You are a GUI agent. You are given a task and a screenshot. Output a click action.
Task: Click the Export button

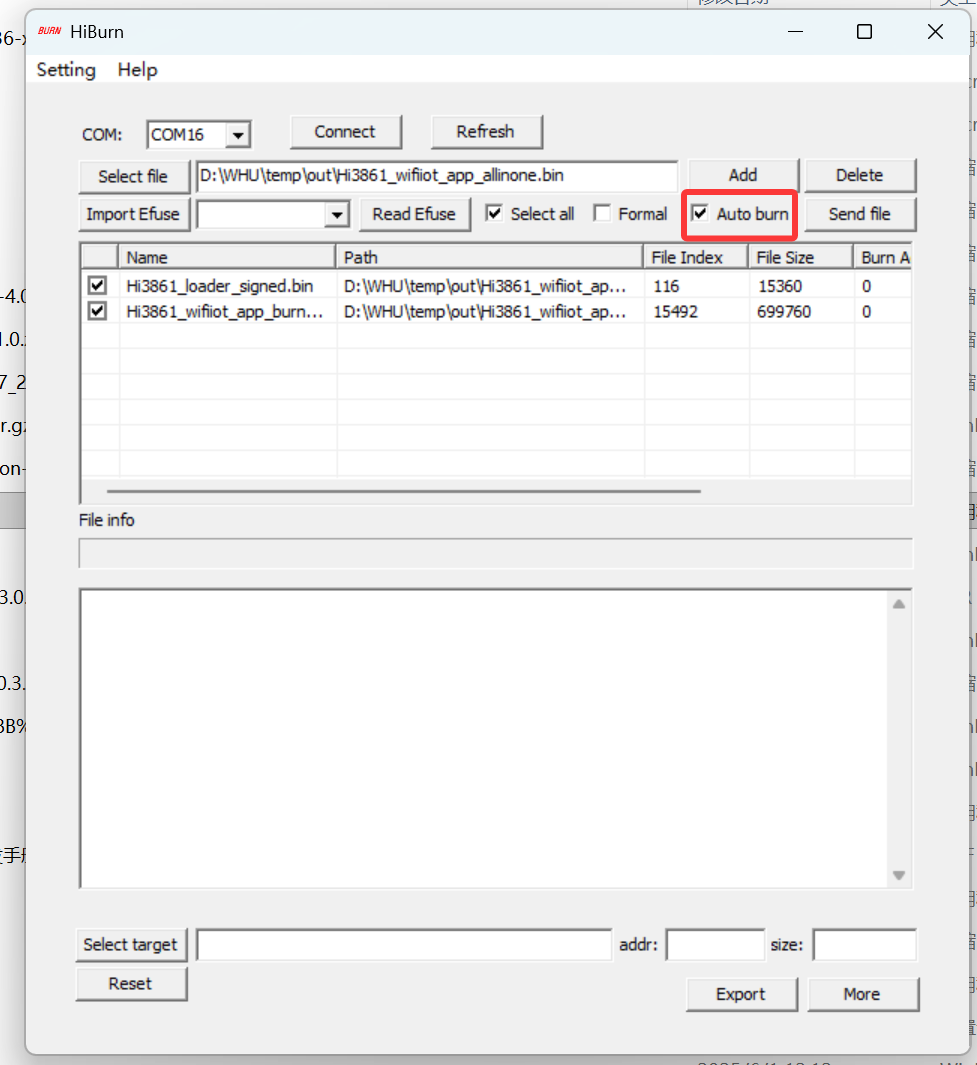(741, 994)
